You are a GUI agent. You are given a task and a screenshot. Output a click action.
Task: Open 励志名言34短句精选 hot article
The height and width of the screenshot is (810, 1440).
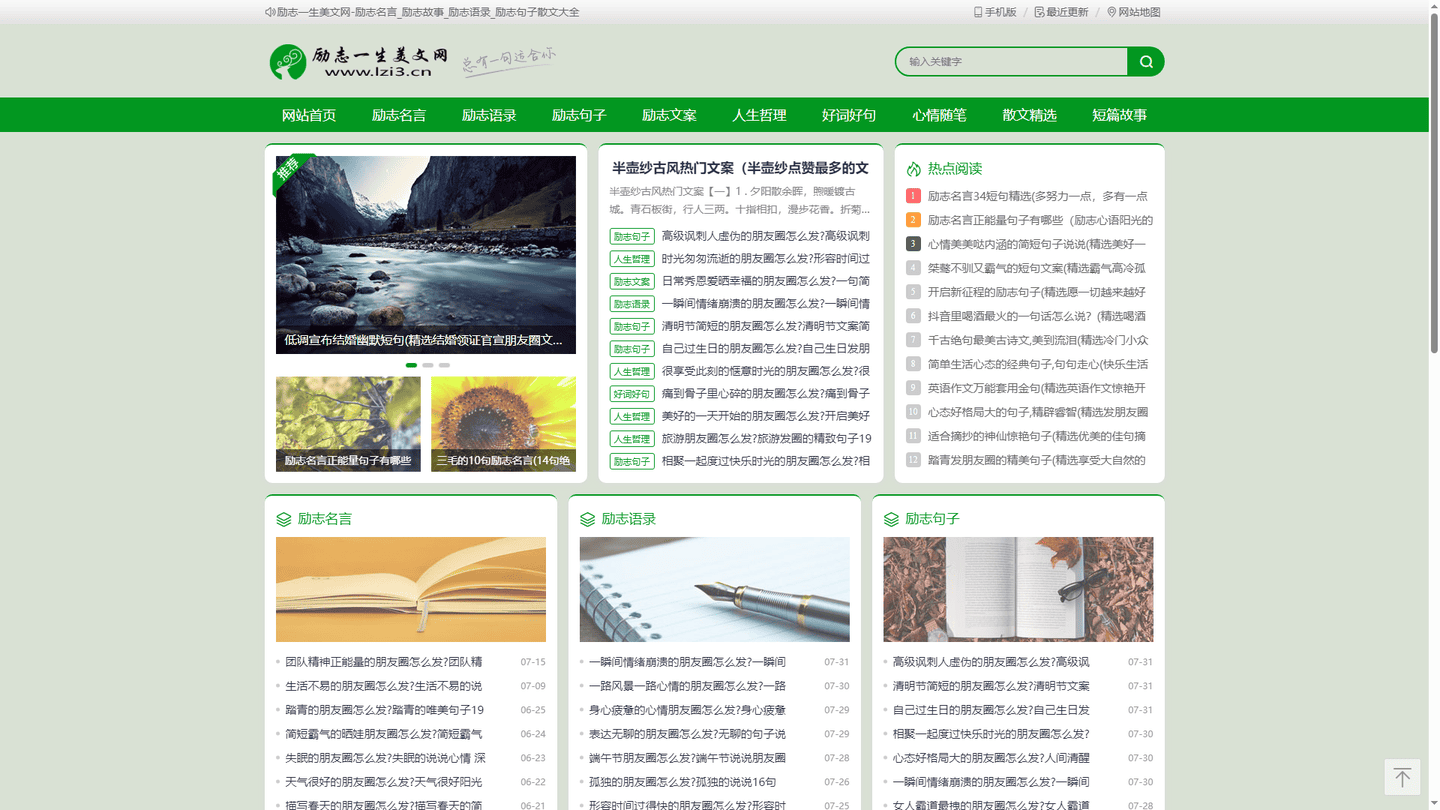click(x=1038, y=196)
